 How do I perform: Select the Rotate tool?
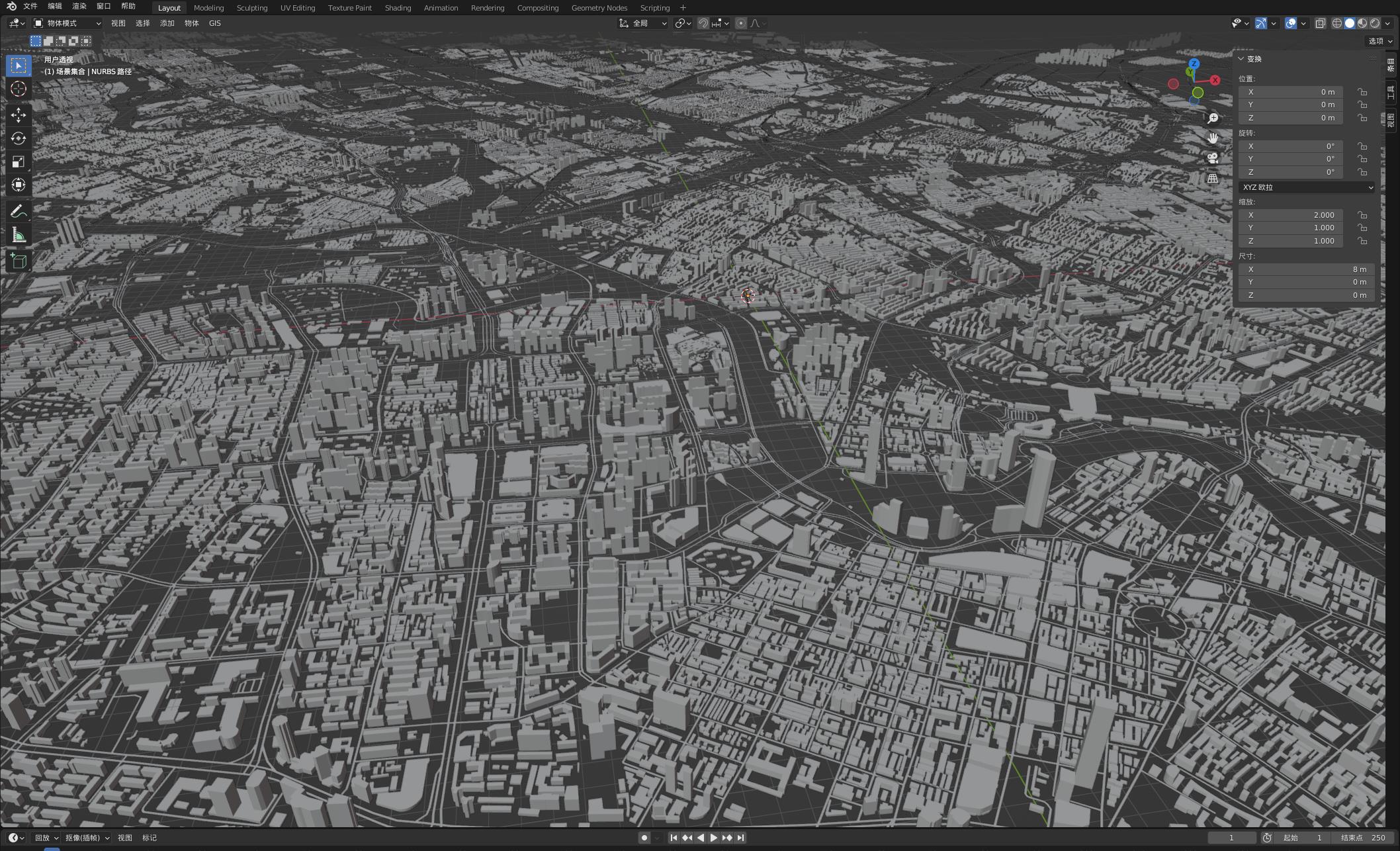19,138
